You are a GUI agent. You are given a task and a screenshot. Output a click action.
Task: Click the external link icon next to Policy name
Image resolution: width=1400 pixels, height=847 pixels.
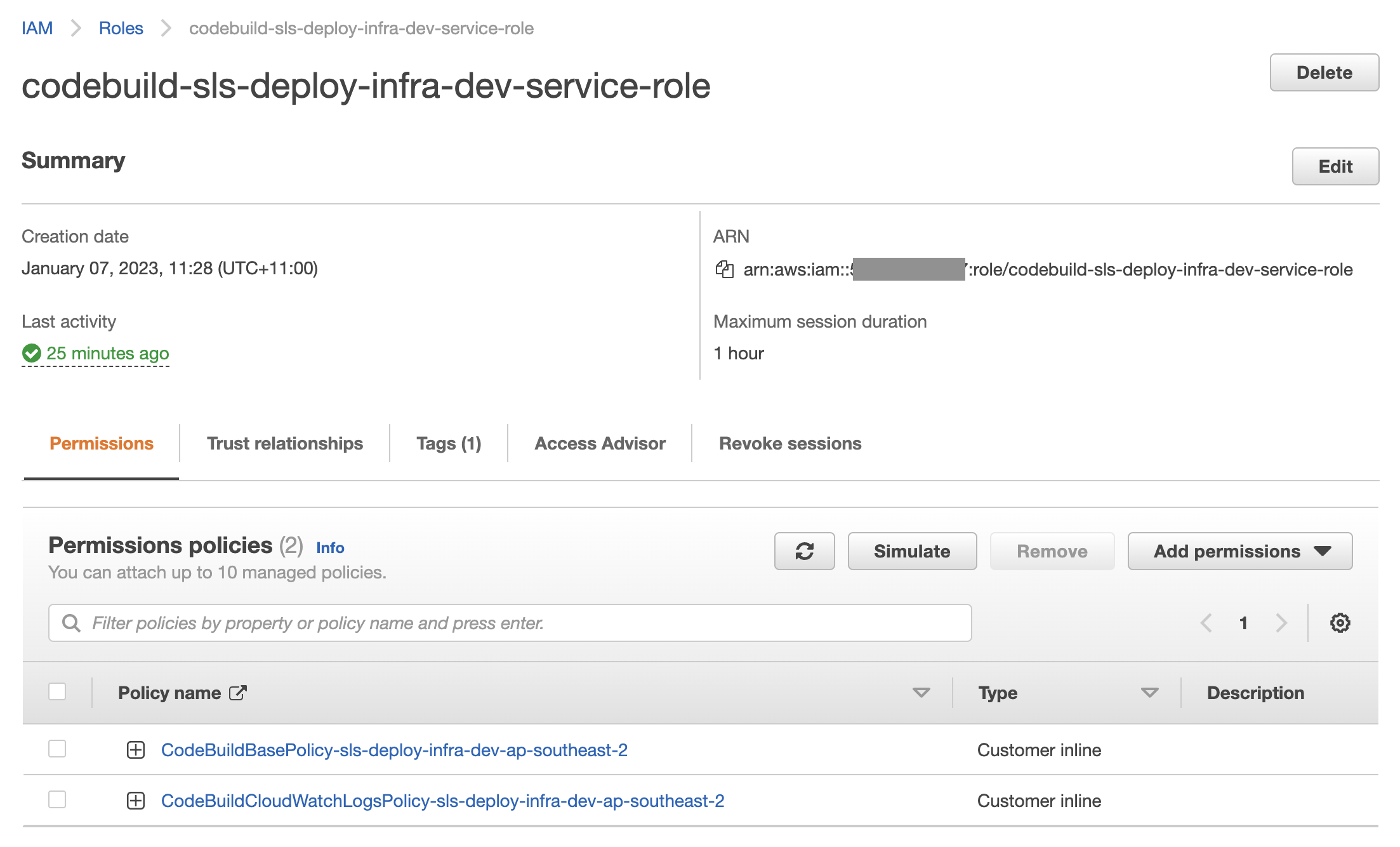coord(237,693)
